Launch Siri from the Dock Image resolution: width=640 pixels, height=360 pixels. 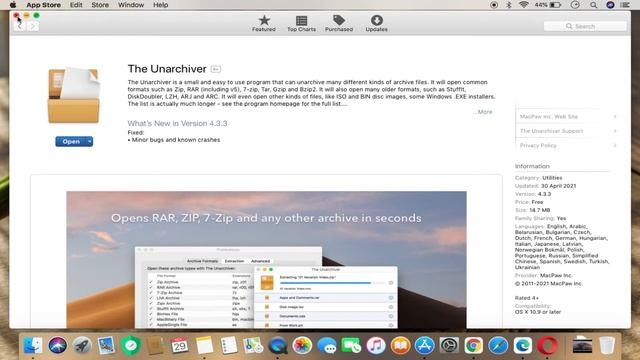pyautogui.click(x=58, y=345)
